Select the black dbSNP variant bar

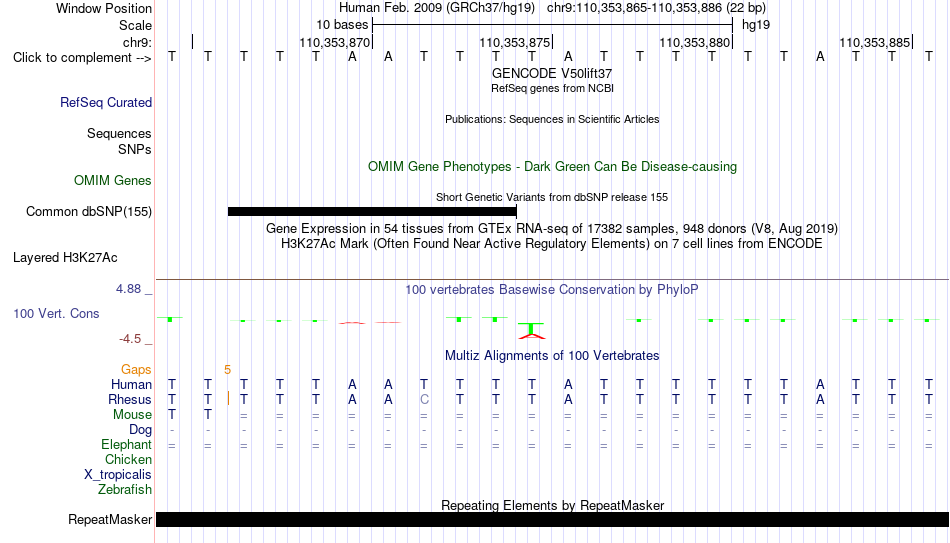pos(372,212)
